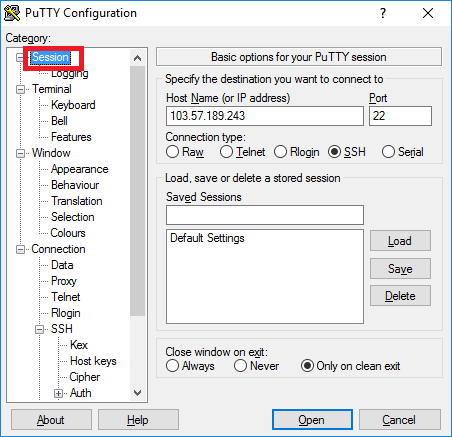Click the Delete session button
Image resolution: width=452 pixels, height=437 pixels.
400,296
